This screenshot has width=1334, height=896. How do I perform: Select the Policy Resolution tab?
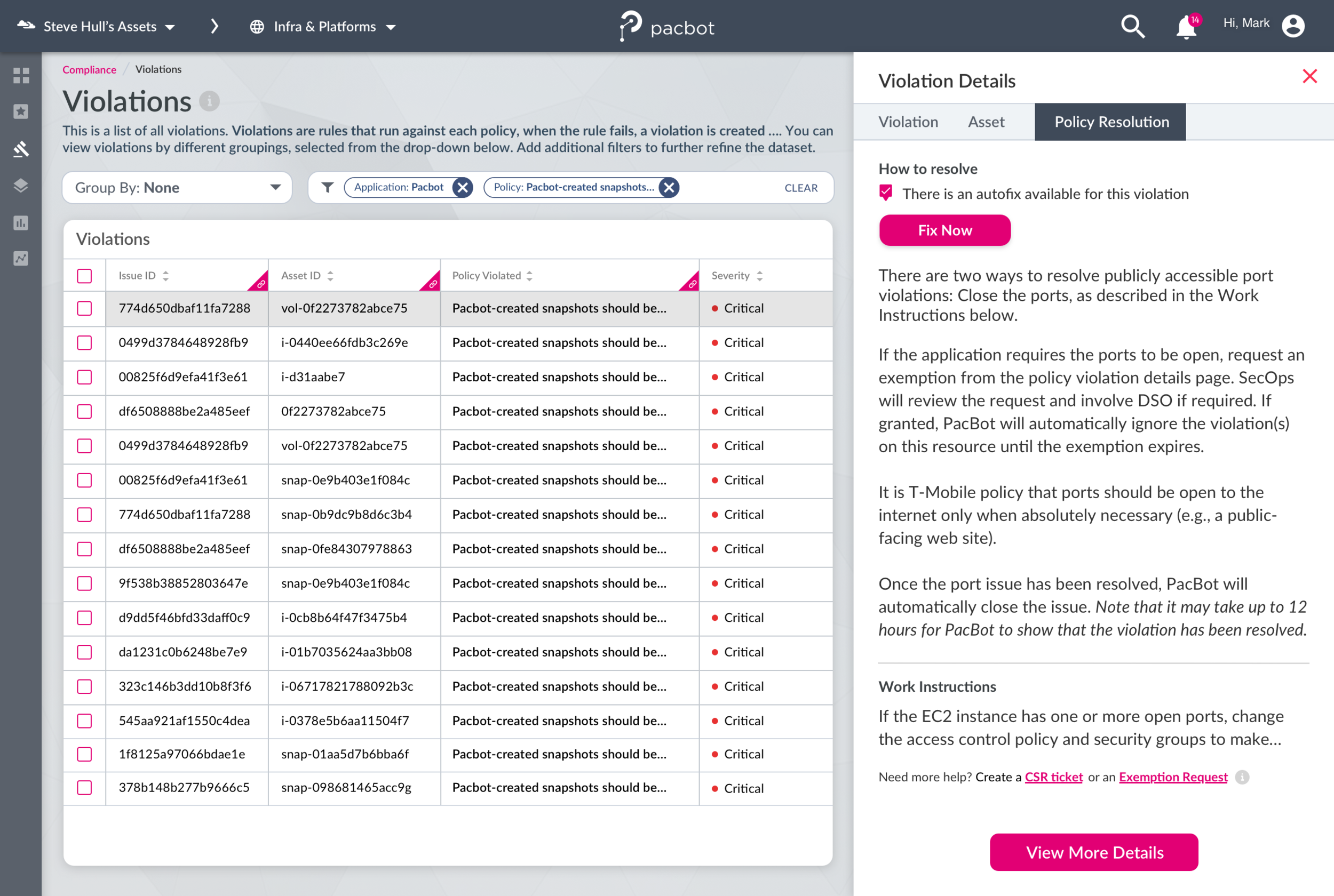pyautogui.click(x=1110, y=122)
